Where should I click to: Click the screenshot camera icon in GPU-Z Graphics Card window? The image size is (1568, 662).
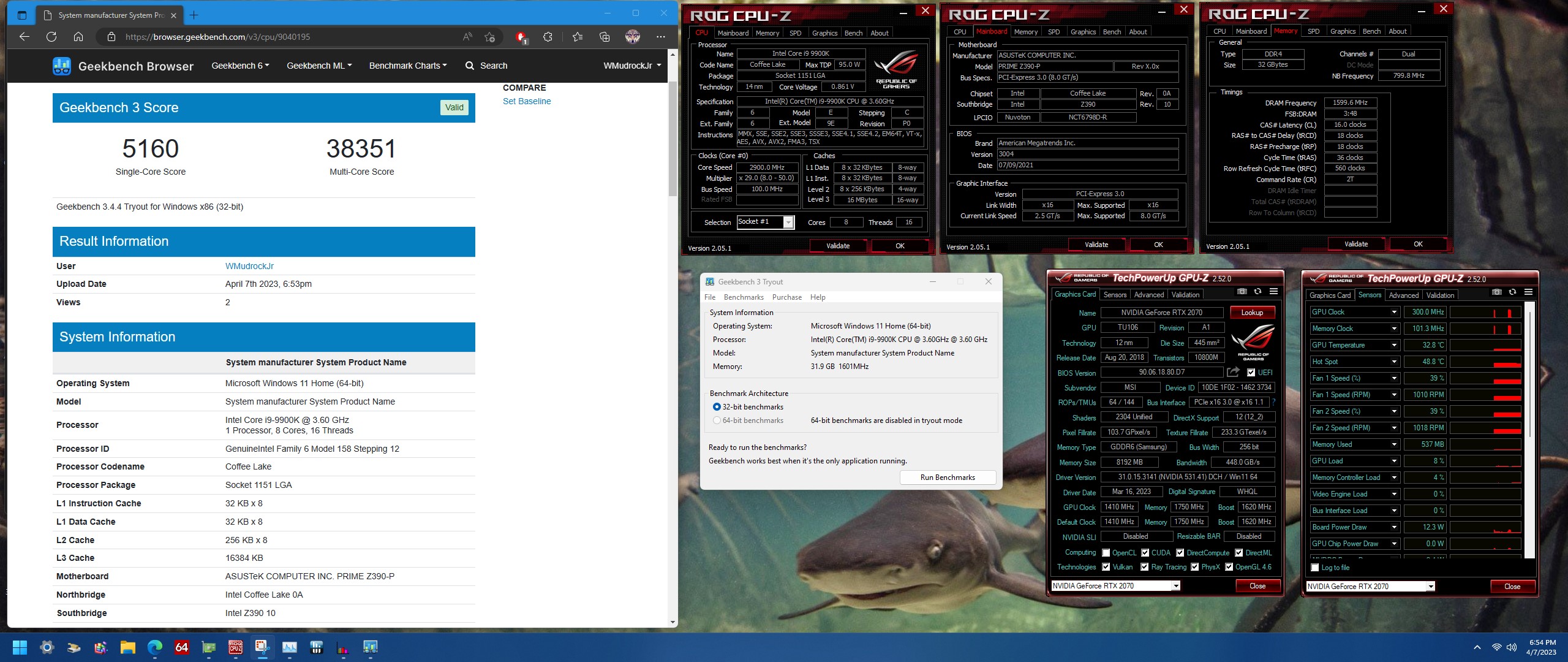pyautogui.click(x=1242, y=292)
